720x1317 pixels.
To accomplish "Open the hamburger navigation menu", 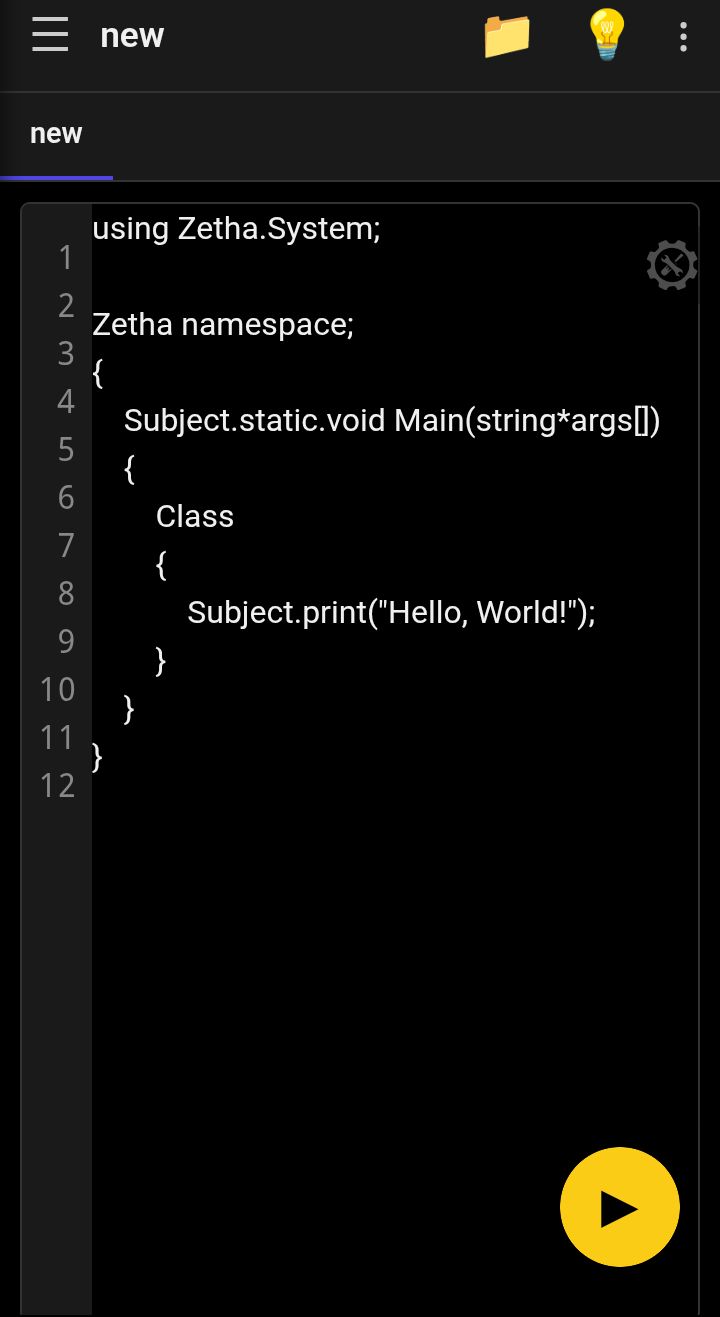I will 50,36.
